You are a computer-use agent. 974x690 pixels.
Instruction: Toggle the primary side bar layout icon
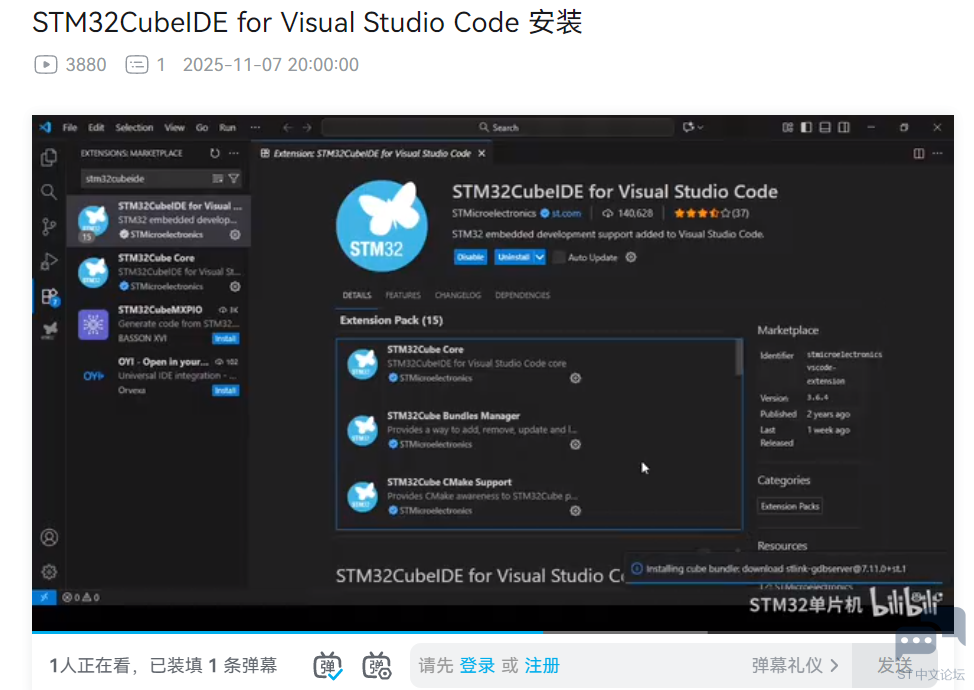pyautogui.click(x=806, y=127)
